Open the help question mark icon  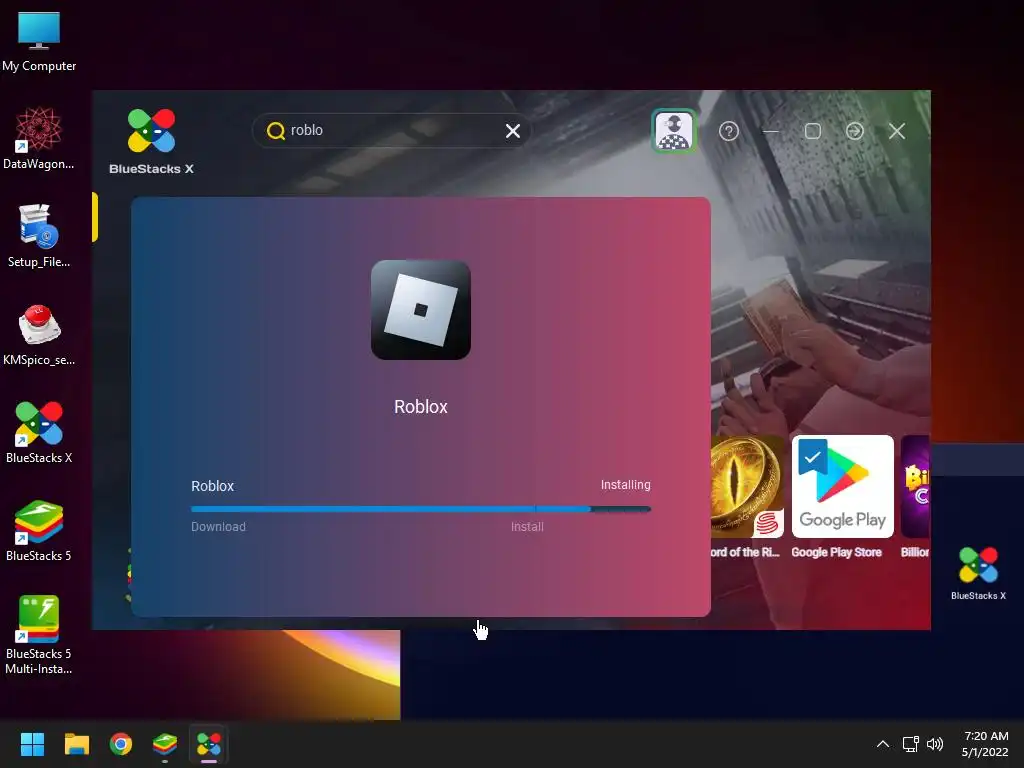click(728, 131)
